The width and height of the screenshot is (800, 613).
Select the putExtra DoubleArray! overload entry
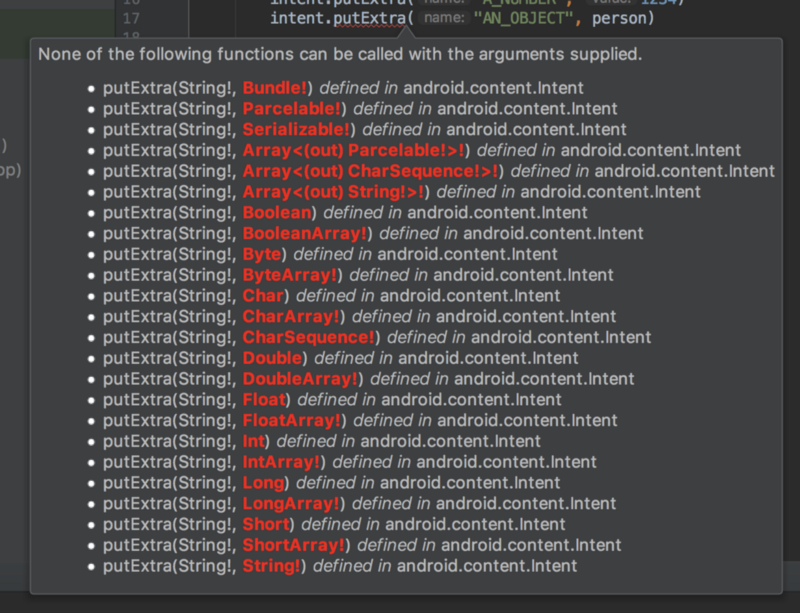tap(368, 379)
